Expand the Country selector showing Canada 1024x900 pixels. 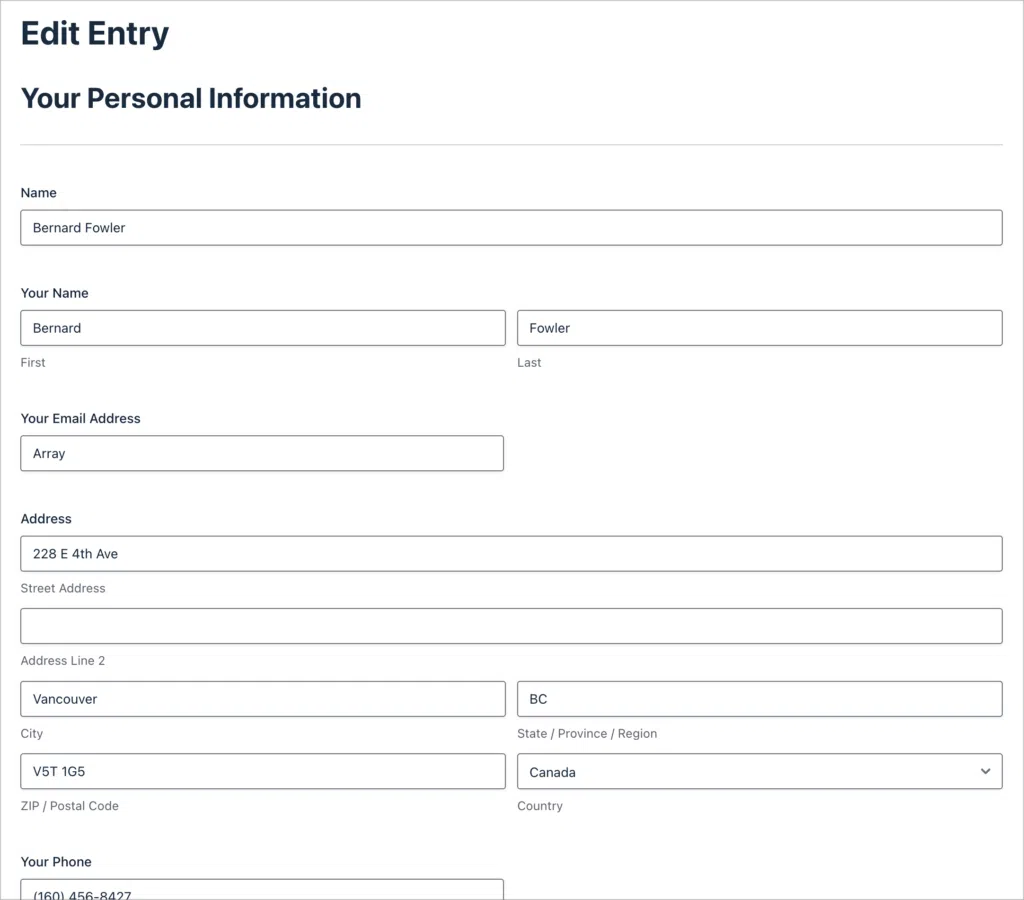760,771
